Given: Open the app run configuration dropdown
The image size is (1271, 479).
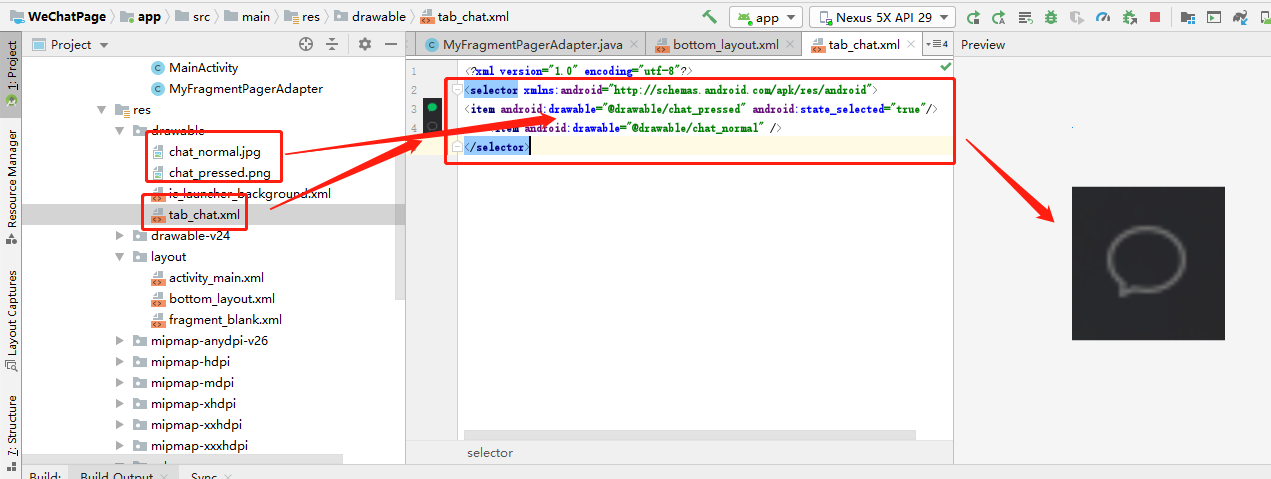Looking at the screenshot, I should pyautogui.click(x=766, y=17).
